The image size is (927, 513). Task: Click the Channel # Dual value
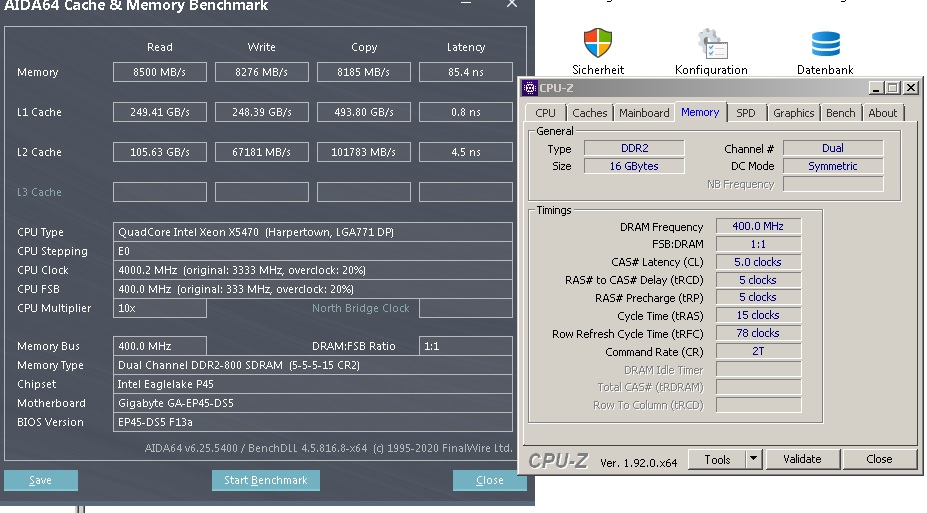coord(833,148)
